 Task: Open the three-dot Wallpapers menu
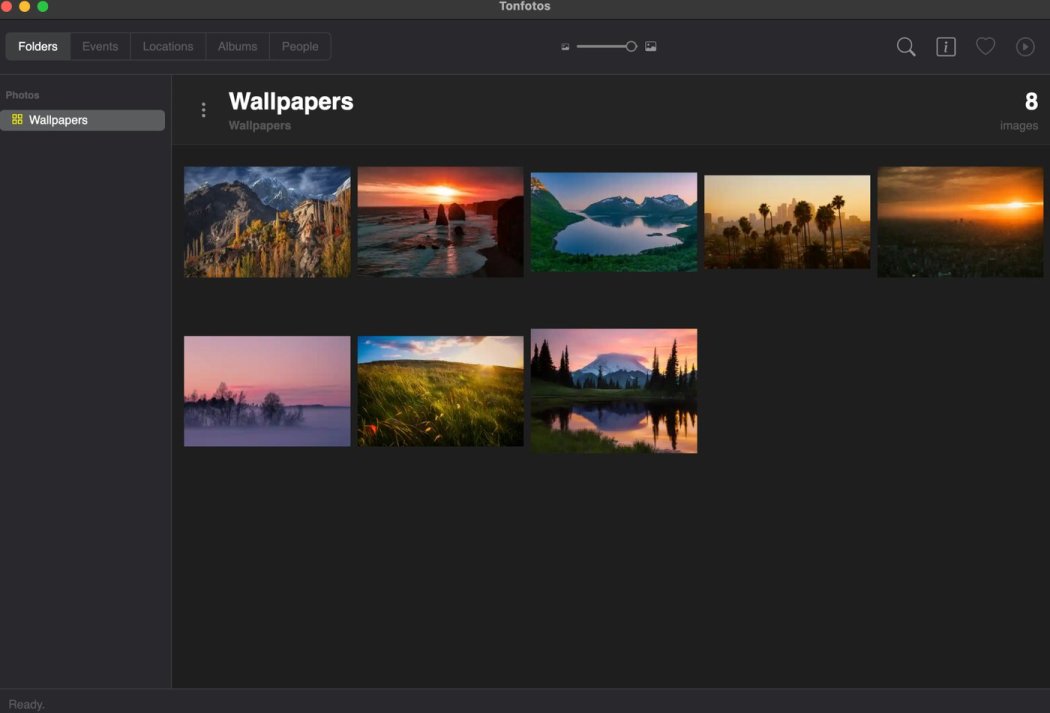[x=204, y=110]
